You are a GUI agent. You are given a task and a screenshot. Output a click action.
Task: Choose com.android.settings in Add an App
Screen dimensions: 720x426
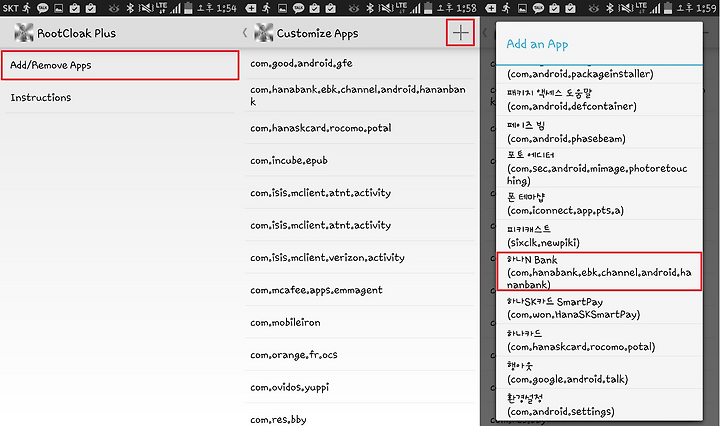click(x=599, y=405)
